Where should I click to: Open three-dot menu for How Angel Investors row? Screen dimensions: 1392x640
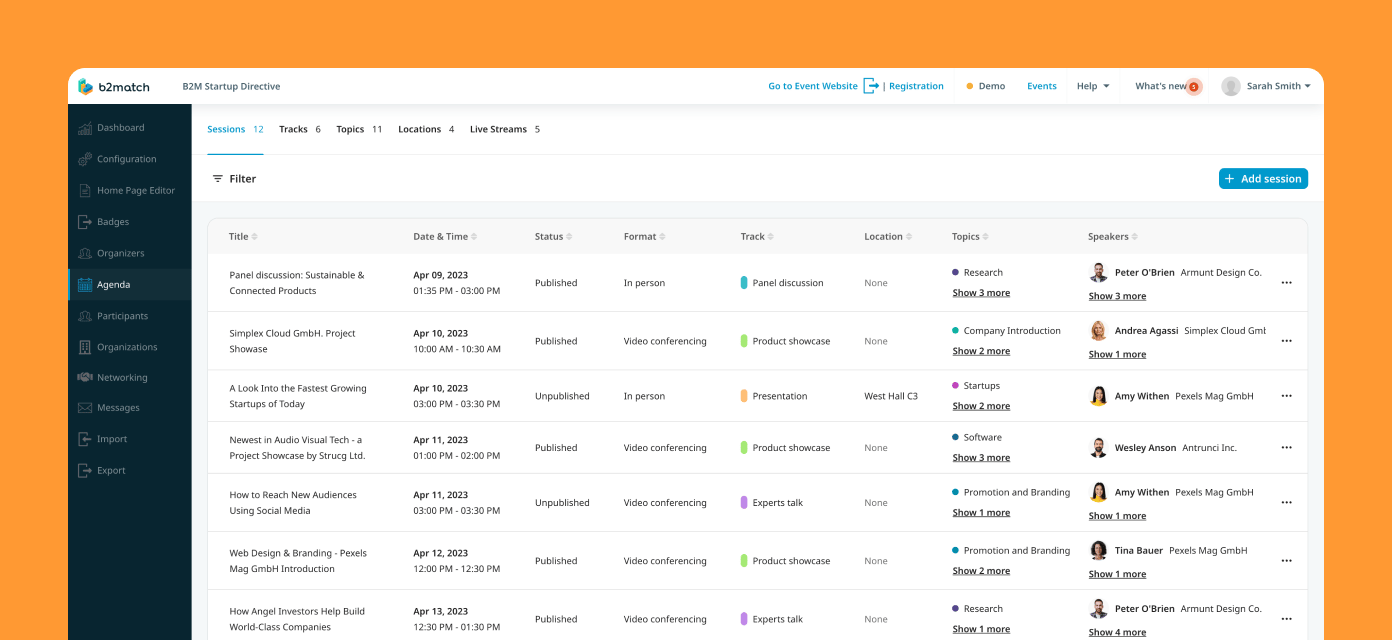[1286, 619]
